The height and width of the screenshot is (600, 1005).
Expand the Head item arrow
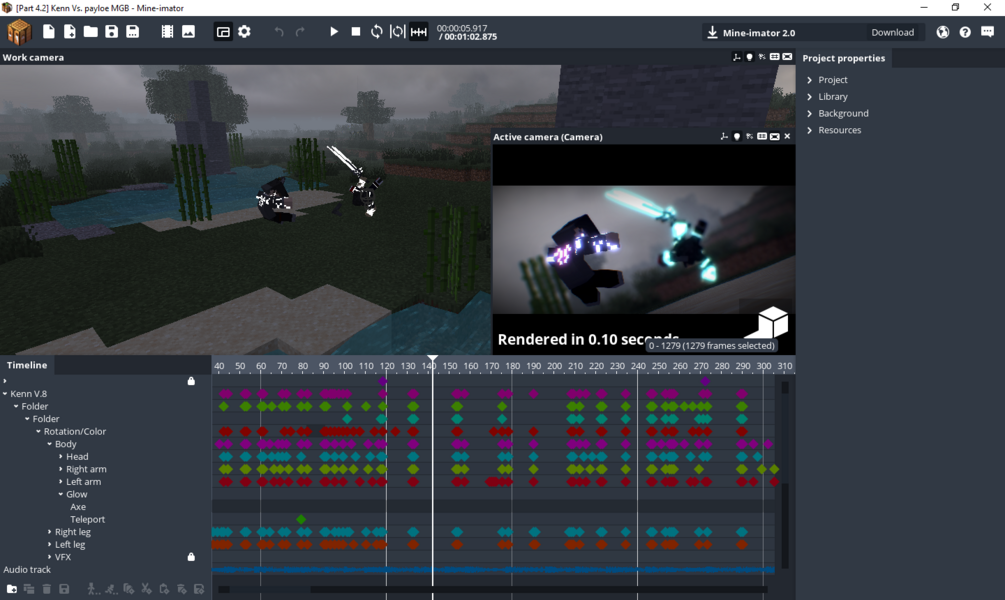[61, 456]
